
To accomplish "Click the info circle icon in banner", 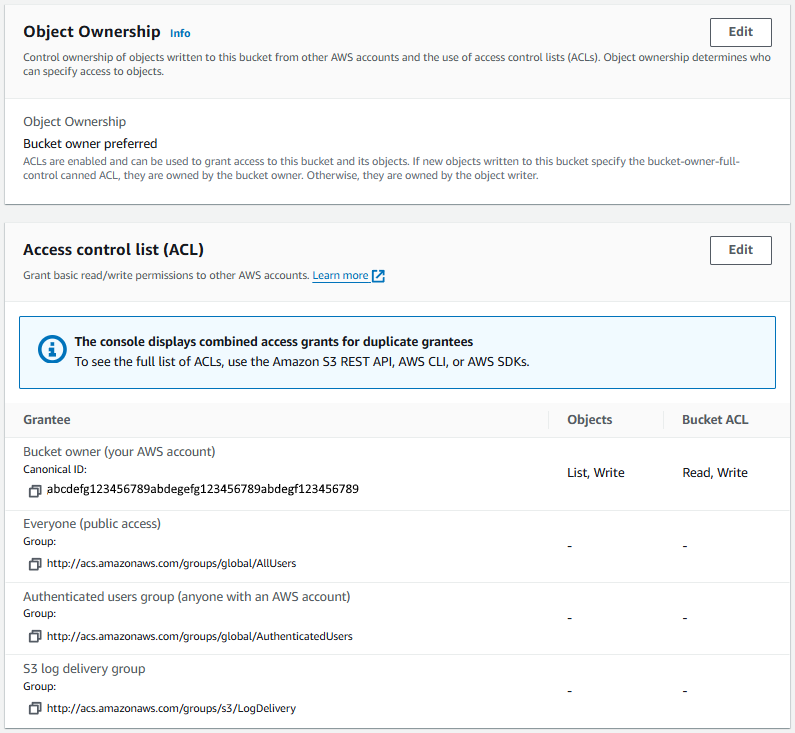I will pyautogui.click(x=52, y=349).
